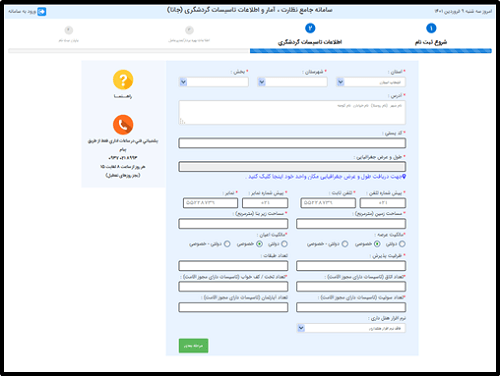Click the grey step 3 circle
500x376 pixels.
point(189,30)
